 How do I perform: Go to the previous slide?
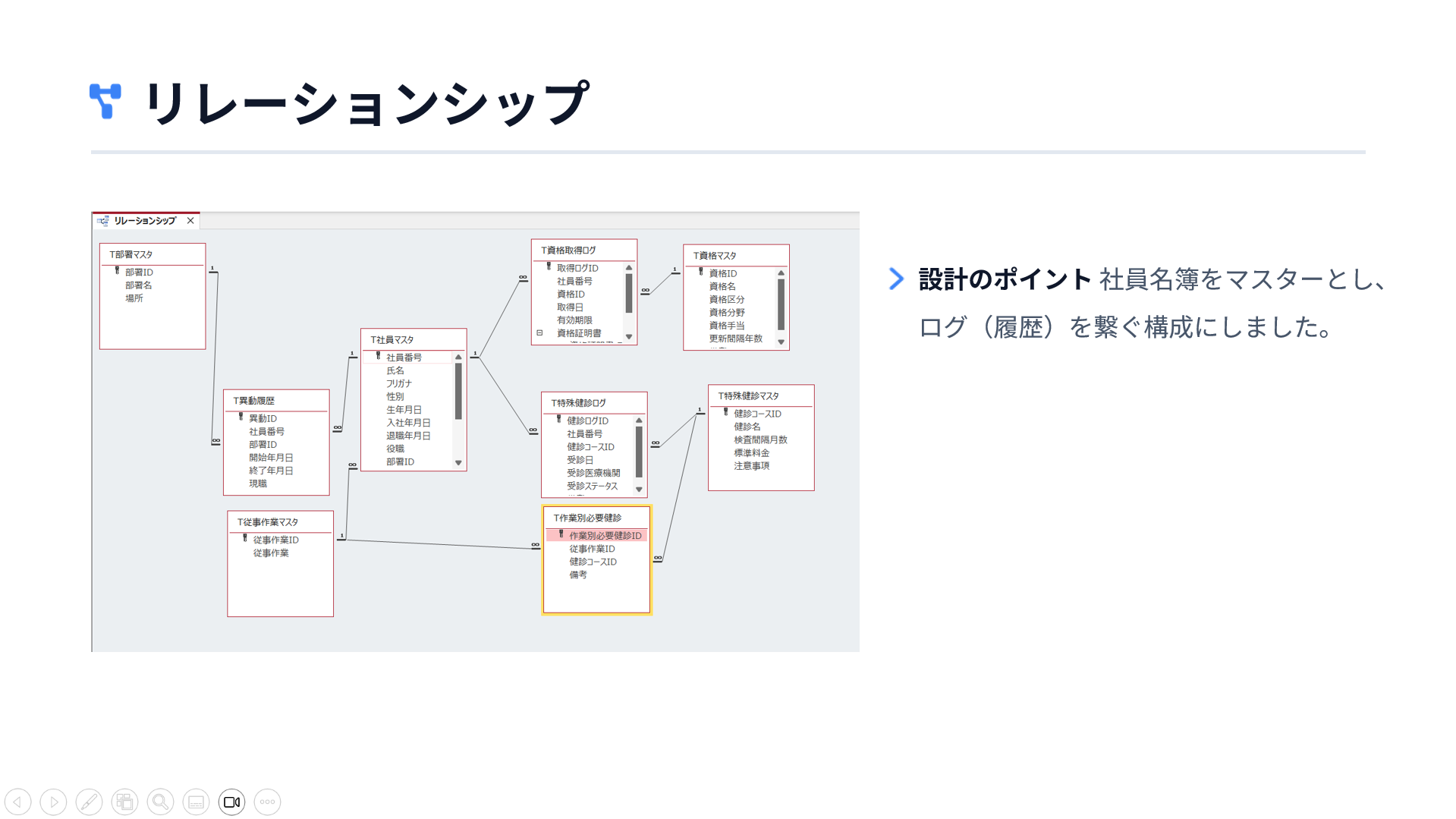(18, 802)
